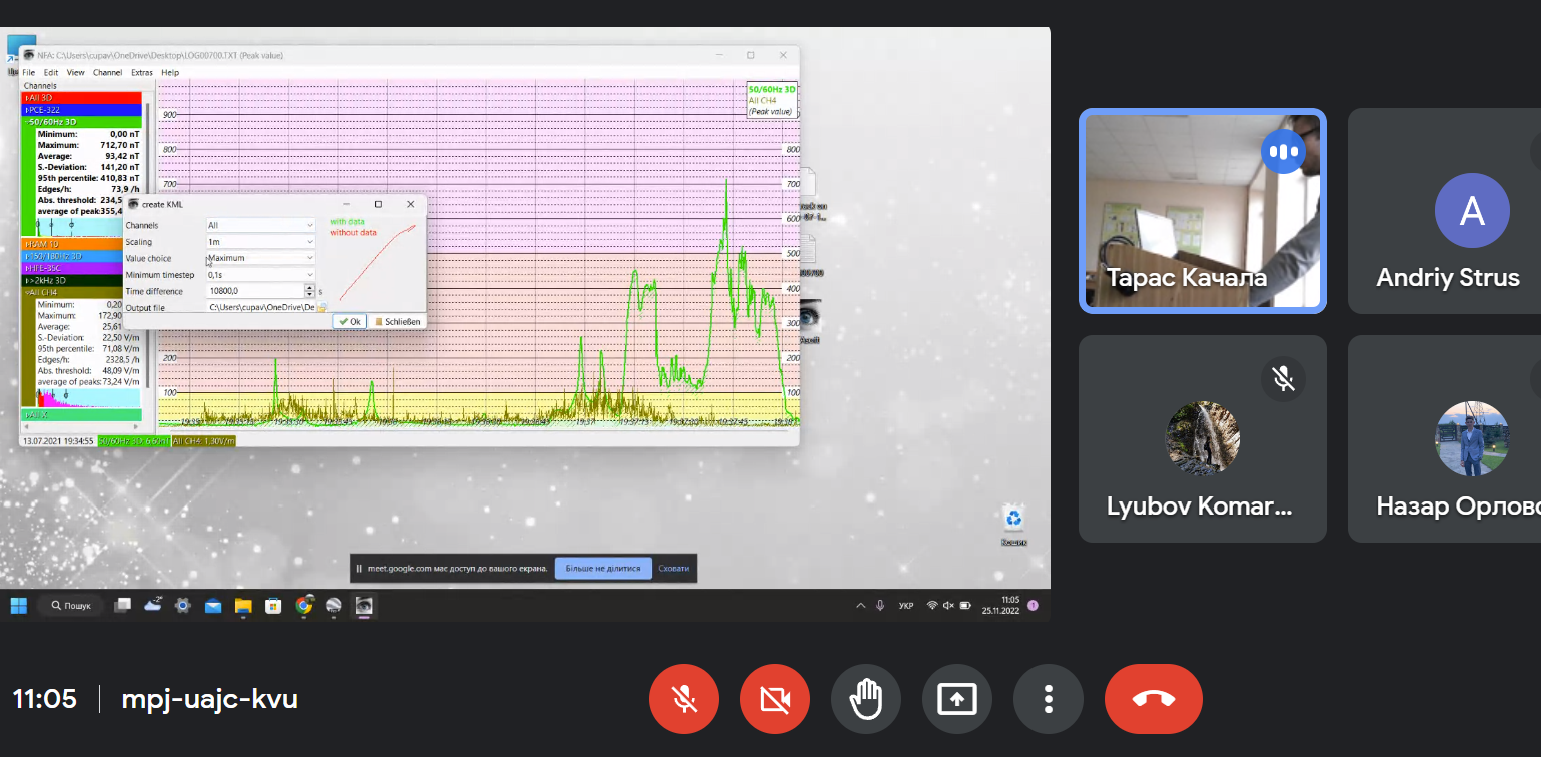
Task: Open the Extras menu
Action: coord(141,72)
